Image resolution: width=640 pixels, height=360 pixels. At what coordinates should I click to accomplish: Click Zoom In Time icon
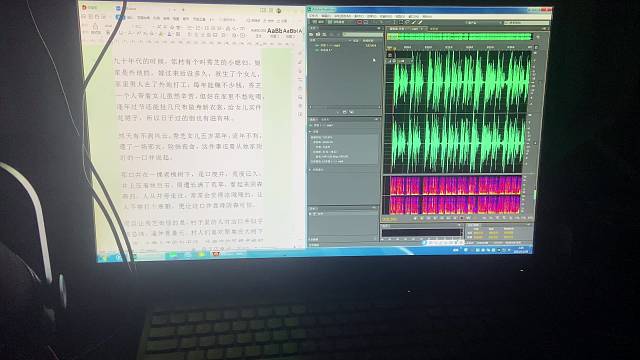tap(498, 218)
